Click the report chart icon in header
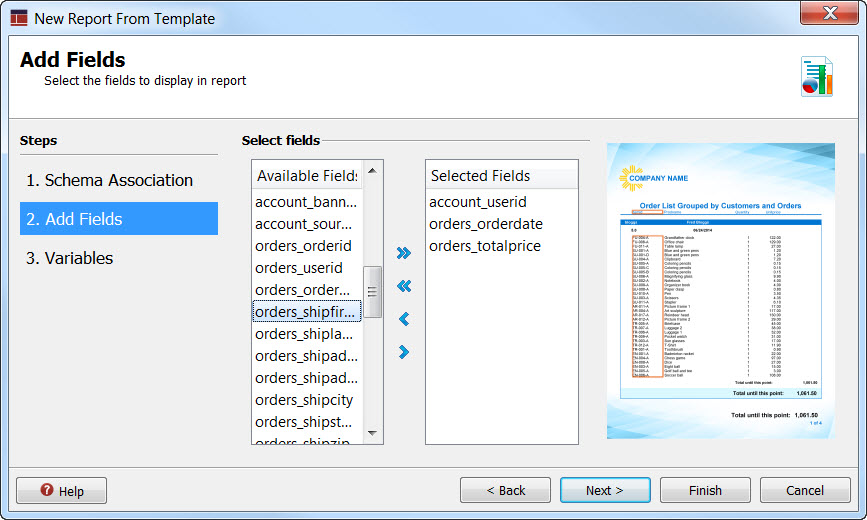The image size is (867, 520). [x=816, y=77]
